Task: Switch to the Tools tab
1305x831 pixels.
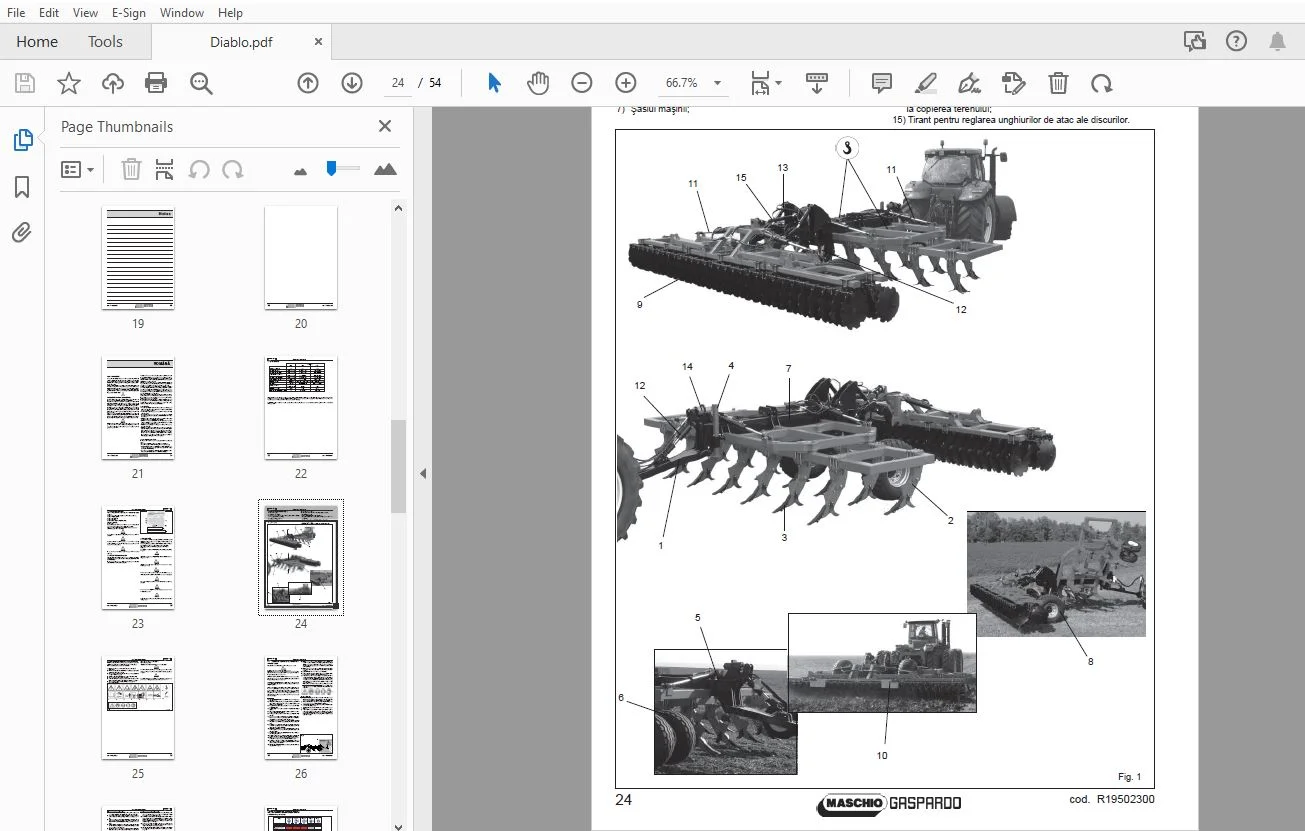Action: pyautogui.click(x=105, y=41)
